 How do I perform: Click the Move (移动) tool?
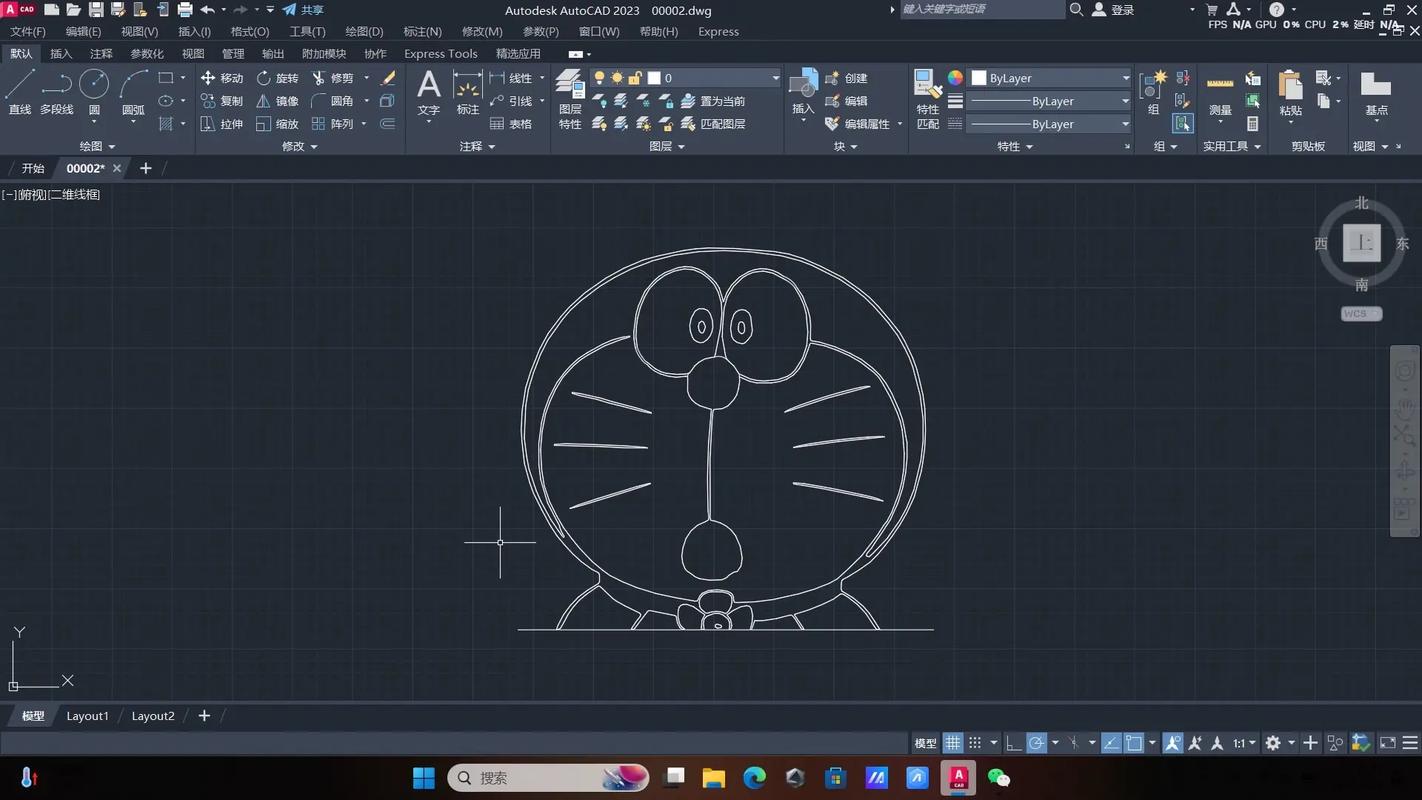(221, 78)
